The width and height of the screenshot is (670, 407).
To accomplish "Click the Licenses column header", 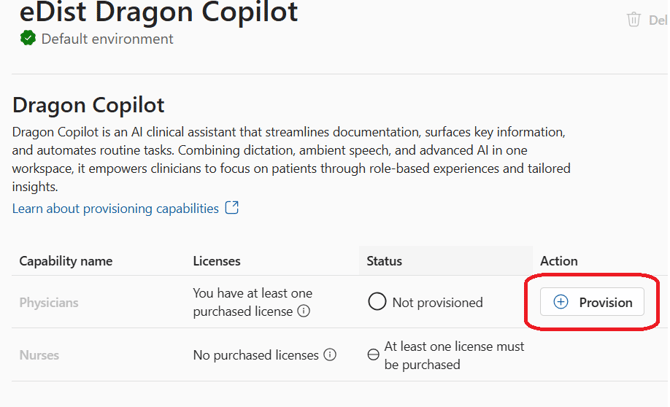I will [217, 261].
